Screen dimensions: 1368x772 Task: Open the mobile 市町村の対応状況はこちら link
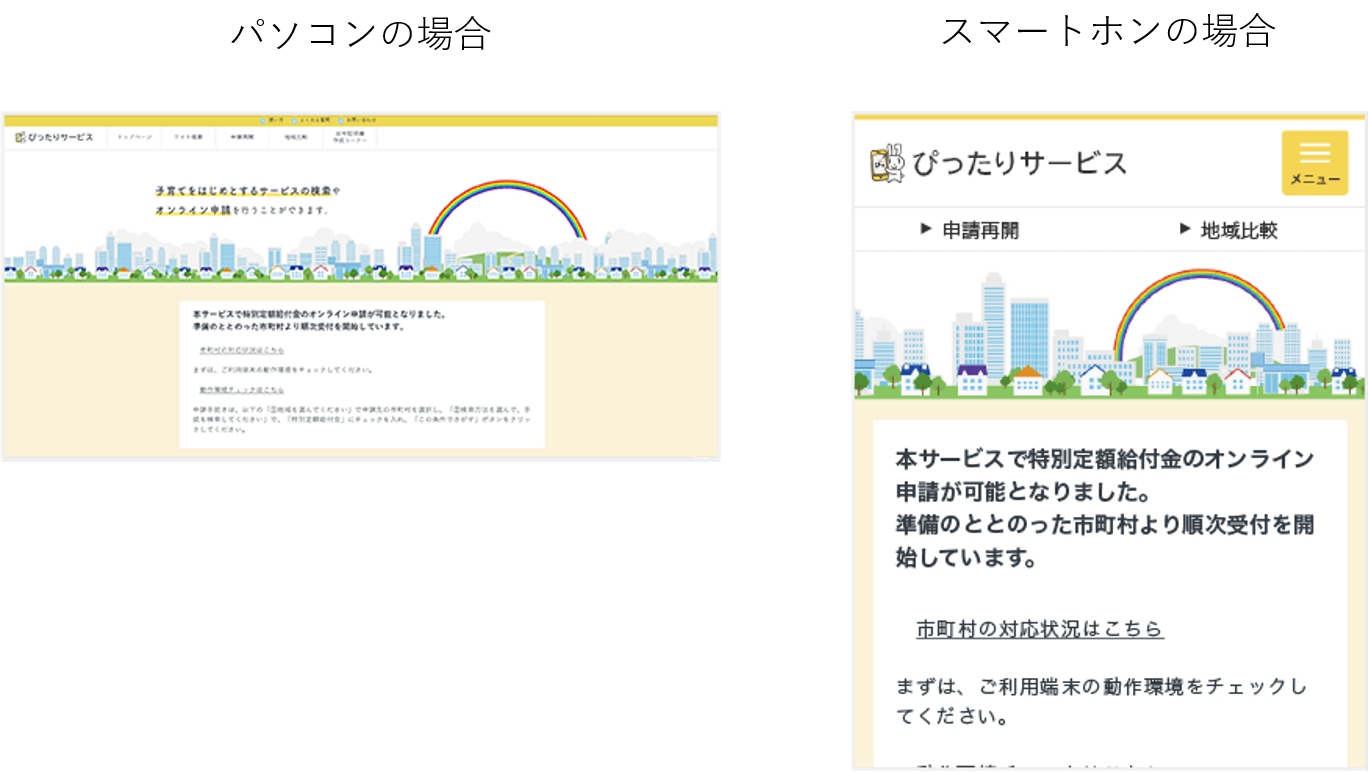pos(1039,629)
